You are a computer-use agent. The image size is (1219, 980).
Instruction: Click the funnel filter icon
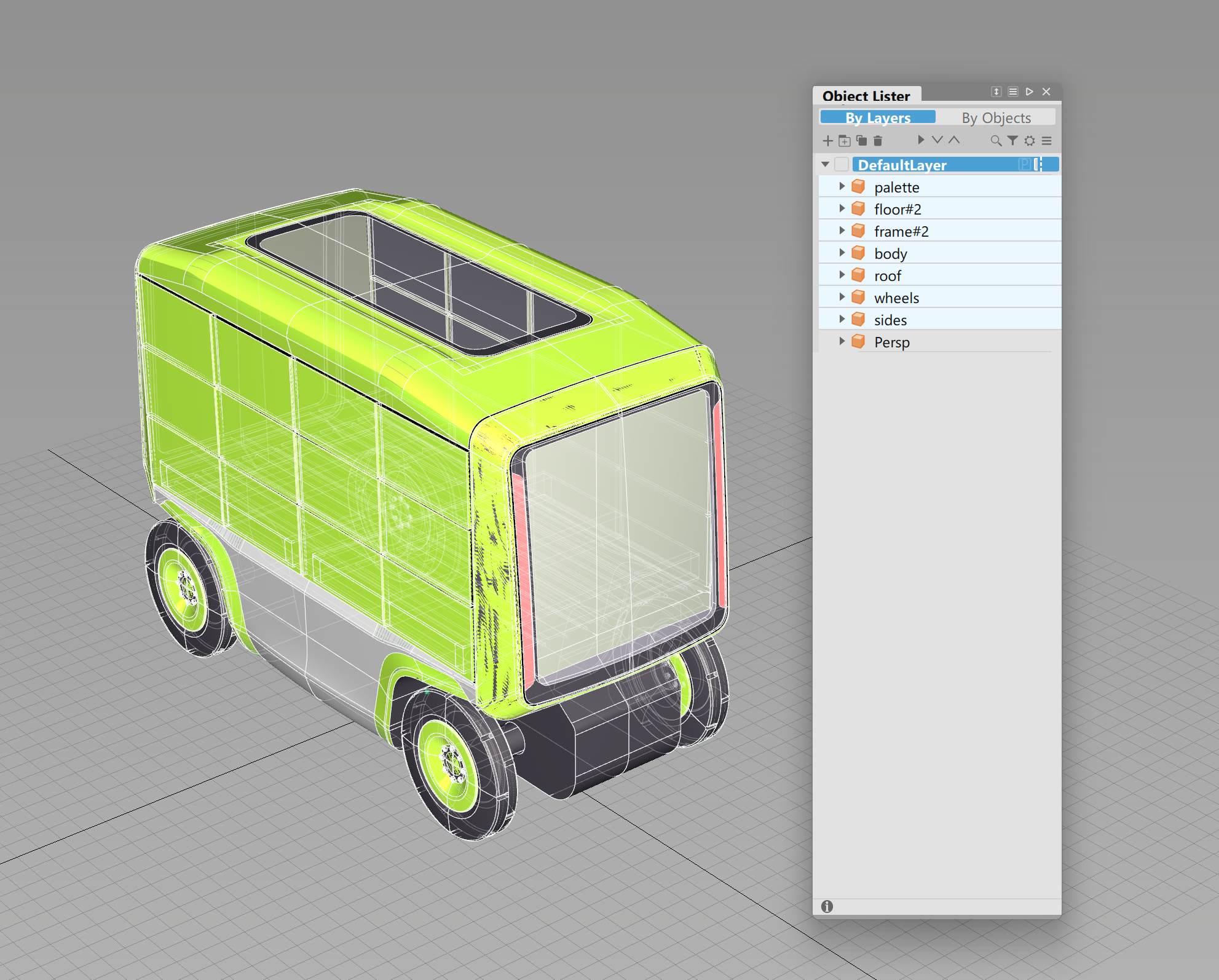pyautogui.click(x=1012, y=141)
